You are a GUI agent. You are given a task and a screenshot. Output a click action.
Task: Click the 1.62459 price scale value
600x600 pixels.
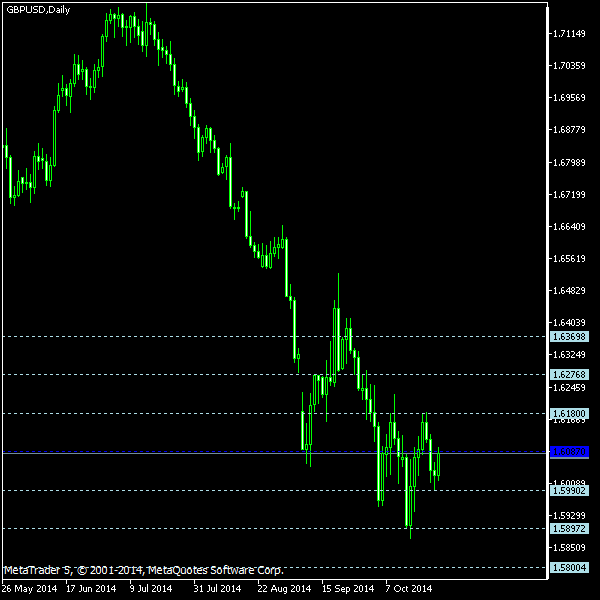click(569, 388)
